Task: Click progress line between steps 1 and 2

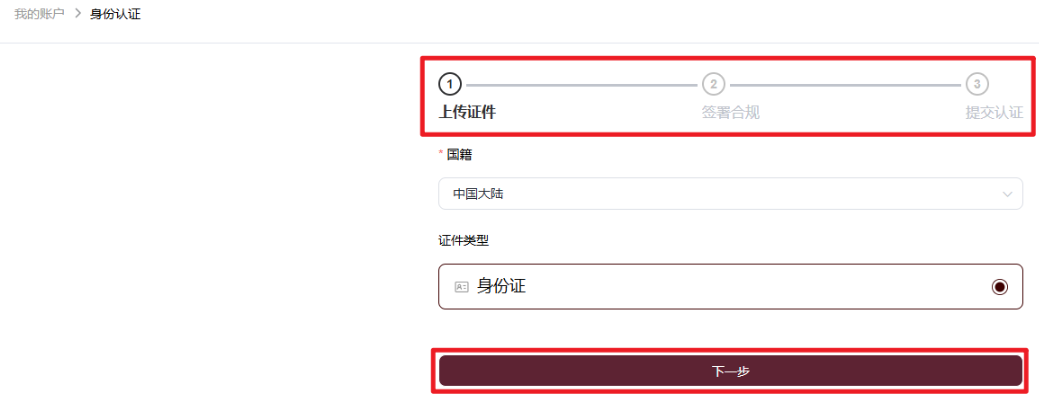Action: point(582,85)
